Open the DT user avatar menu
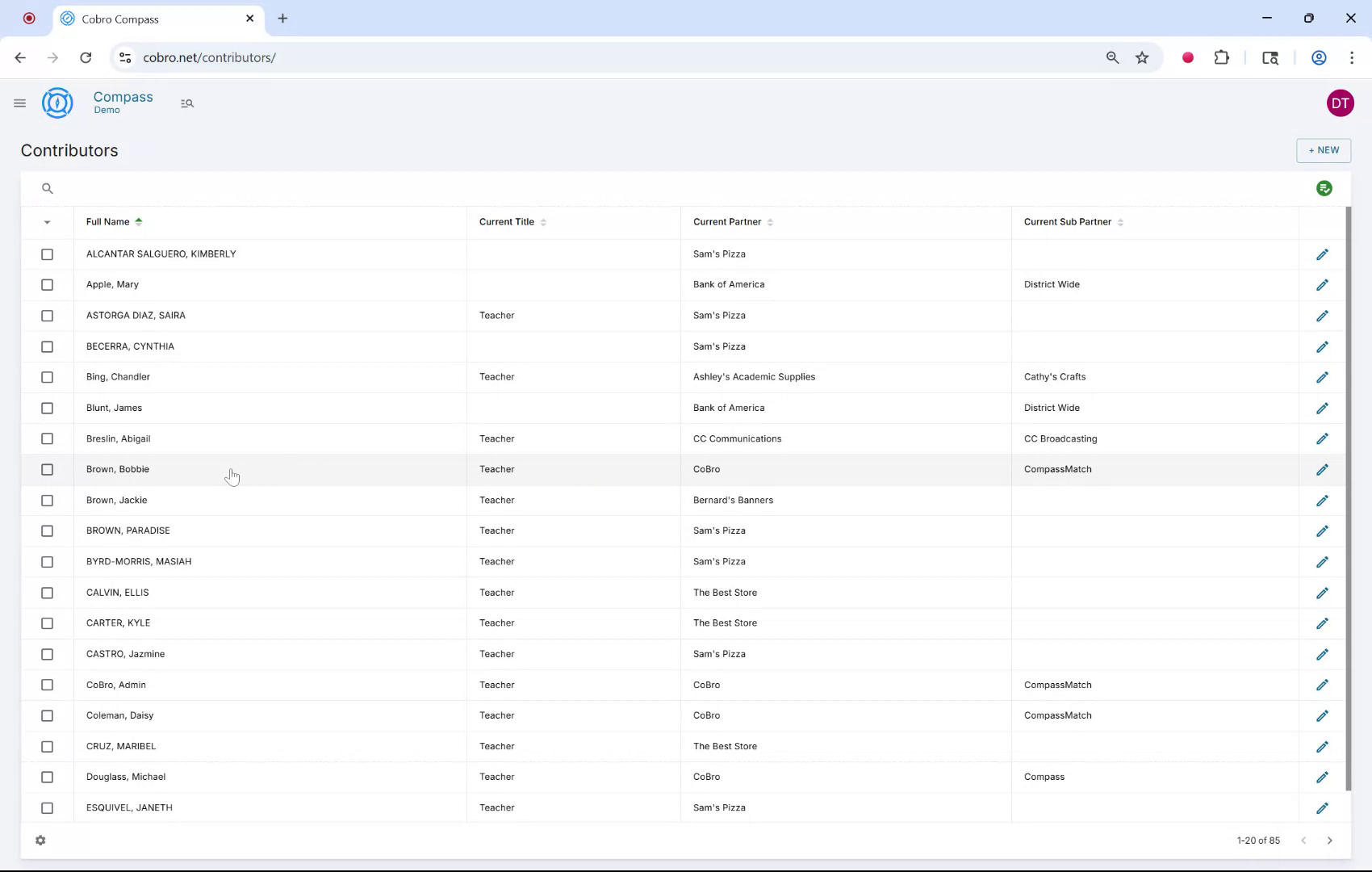1372x872 pixels. click(x=1340, y=103)
